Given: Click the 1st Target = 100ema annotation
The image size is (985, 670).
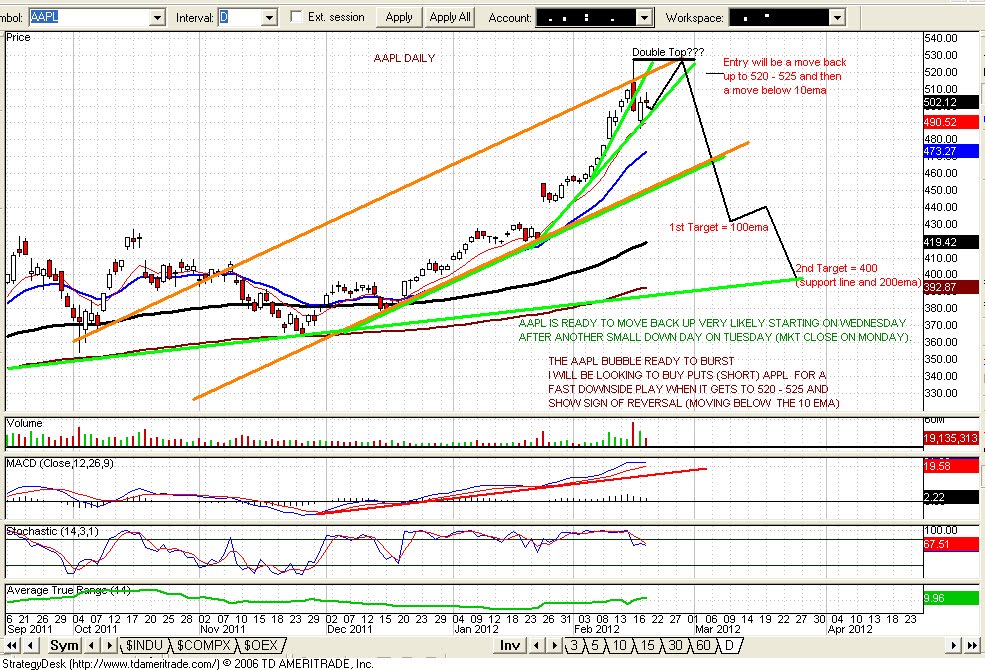Looking at the screenshot, I should pos(719,227).
